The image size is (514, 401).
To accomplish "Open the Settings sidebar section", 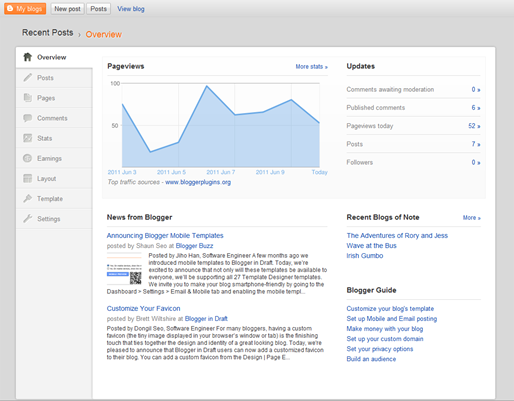I will [54, 219].
